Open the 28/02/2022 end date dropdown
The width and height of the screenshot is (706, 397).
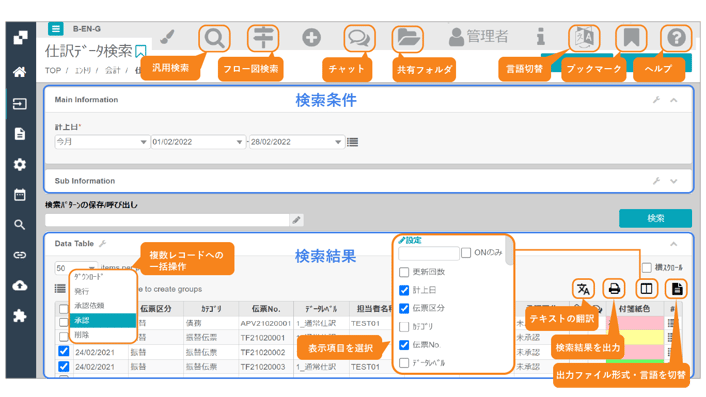click(297, 142)
